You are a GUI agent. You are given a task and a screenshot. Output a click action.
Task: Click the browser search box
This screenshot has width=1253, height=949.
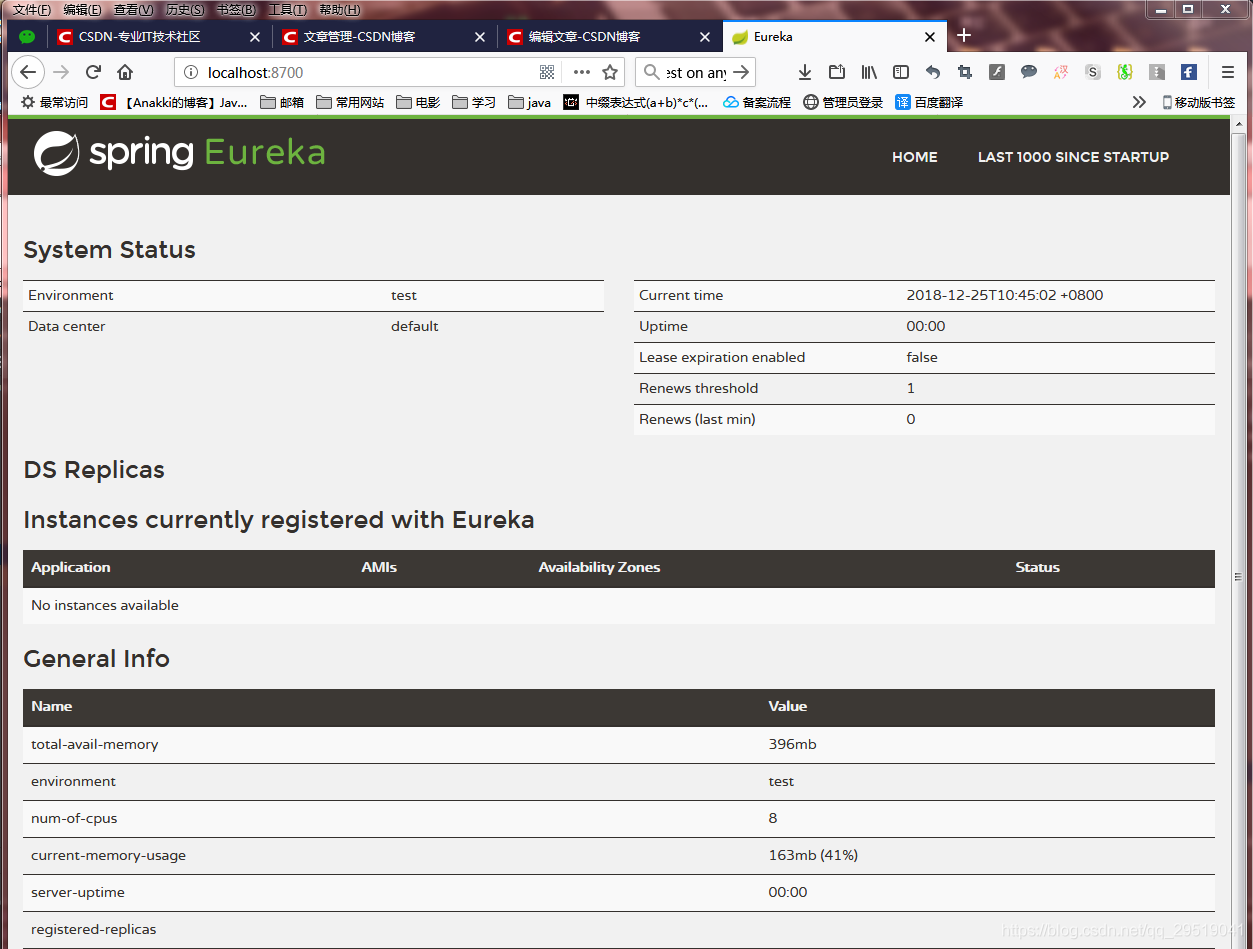click(694, 72)
